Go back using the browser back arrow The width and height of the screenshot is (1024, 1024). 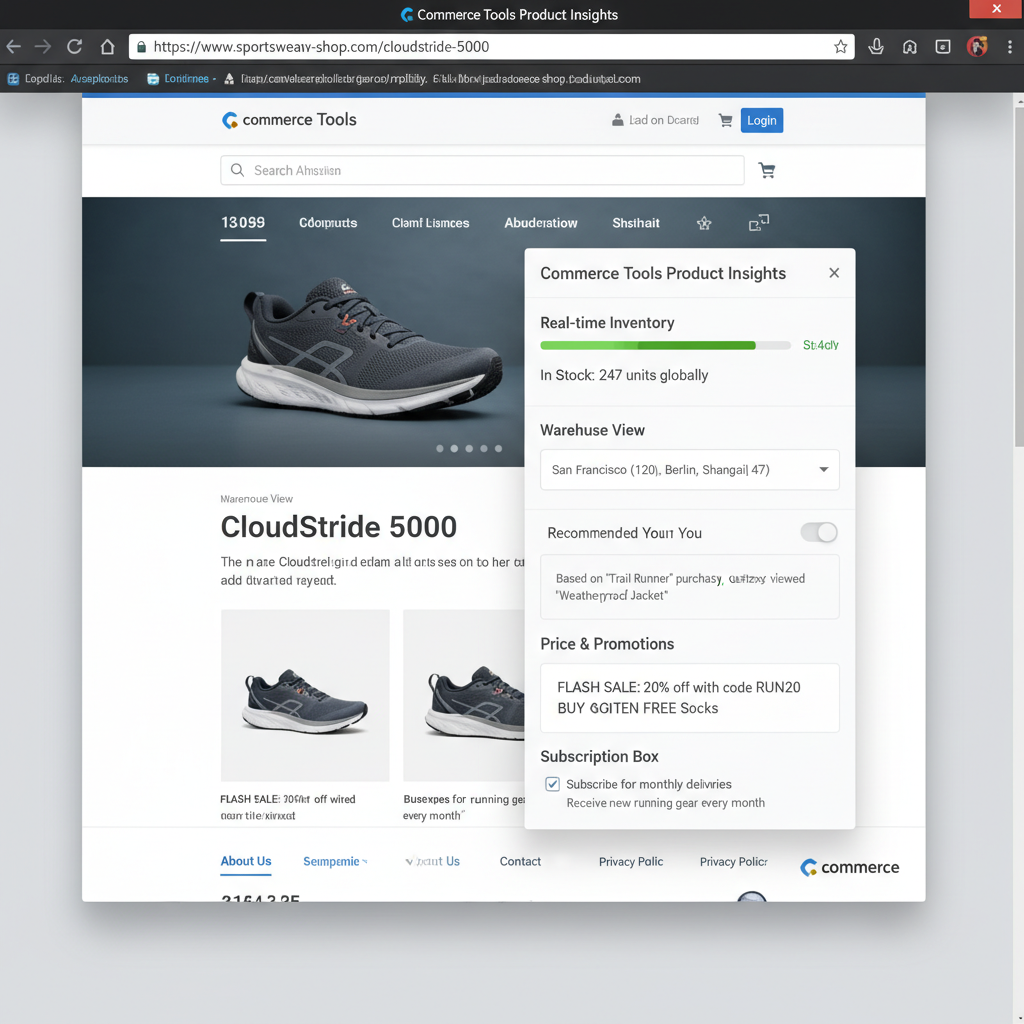click(x=14, y=46)
